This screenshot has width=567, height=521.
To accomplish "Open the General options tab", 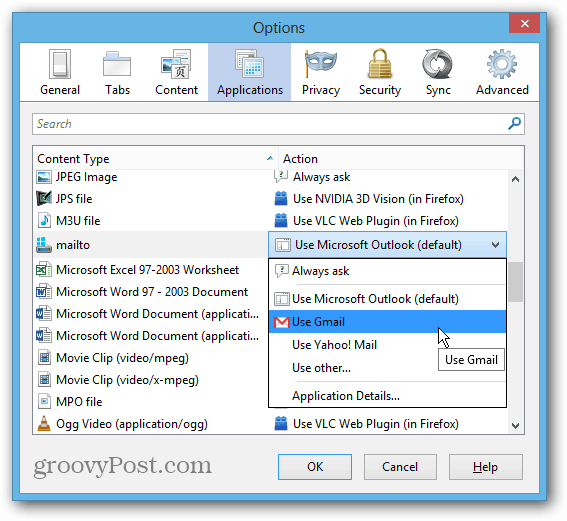I will click(x=60, y=72).
